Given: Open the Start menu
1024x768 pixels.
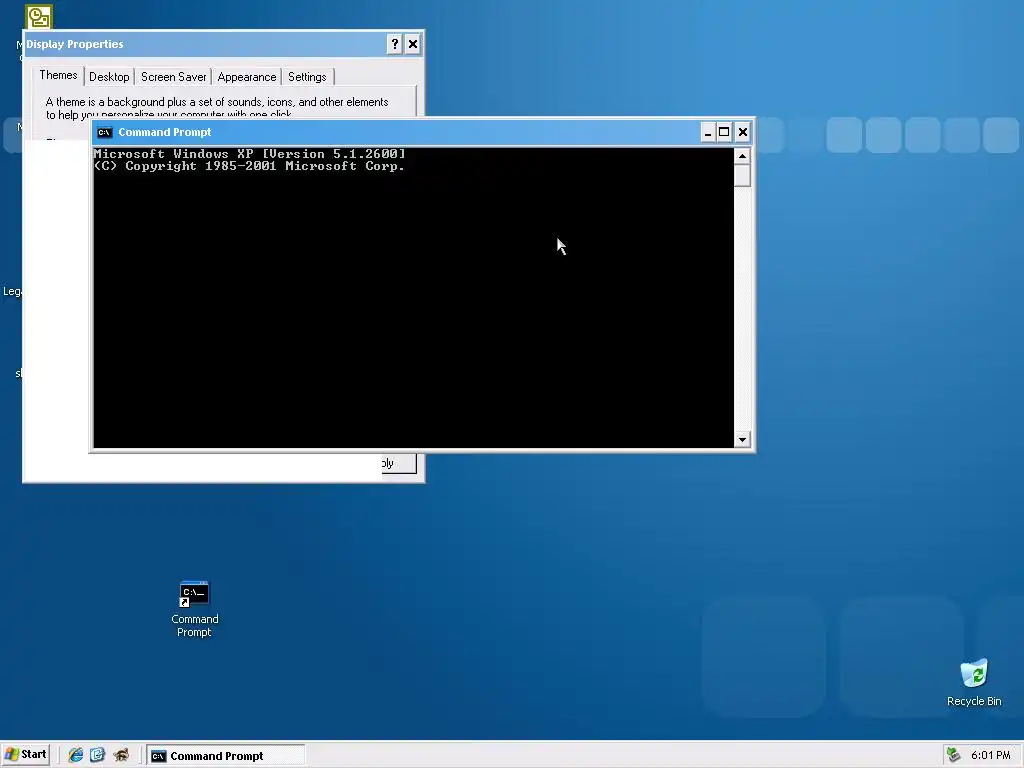Looking at the screenshot, I should [x=25, y=755].
